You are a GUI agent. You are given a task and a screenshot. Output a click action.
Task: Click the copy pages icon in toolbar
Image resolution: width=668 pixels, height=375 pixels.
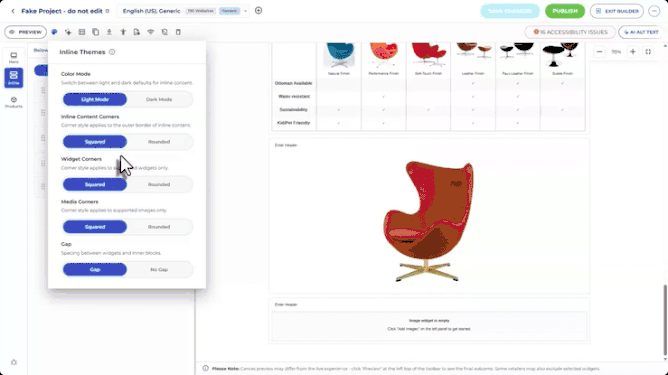pyautogui.click(x=95, y=32)
